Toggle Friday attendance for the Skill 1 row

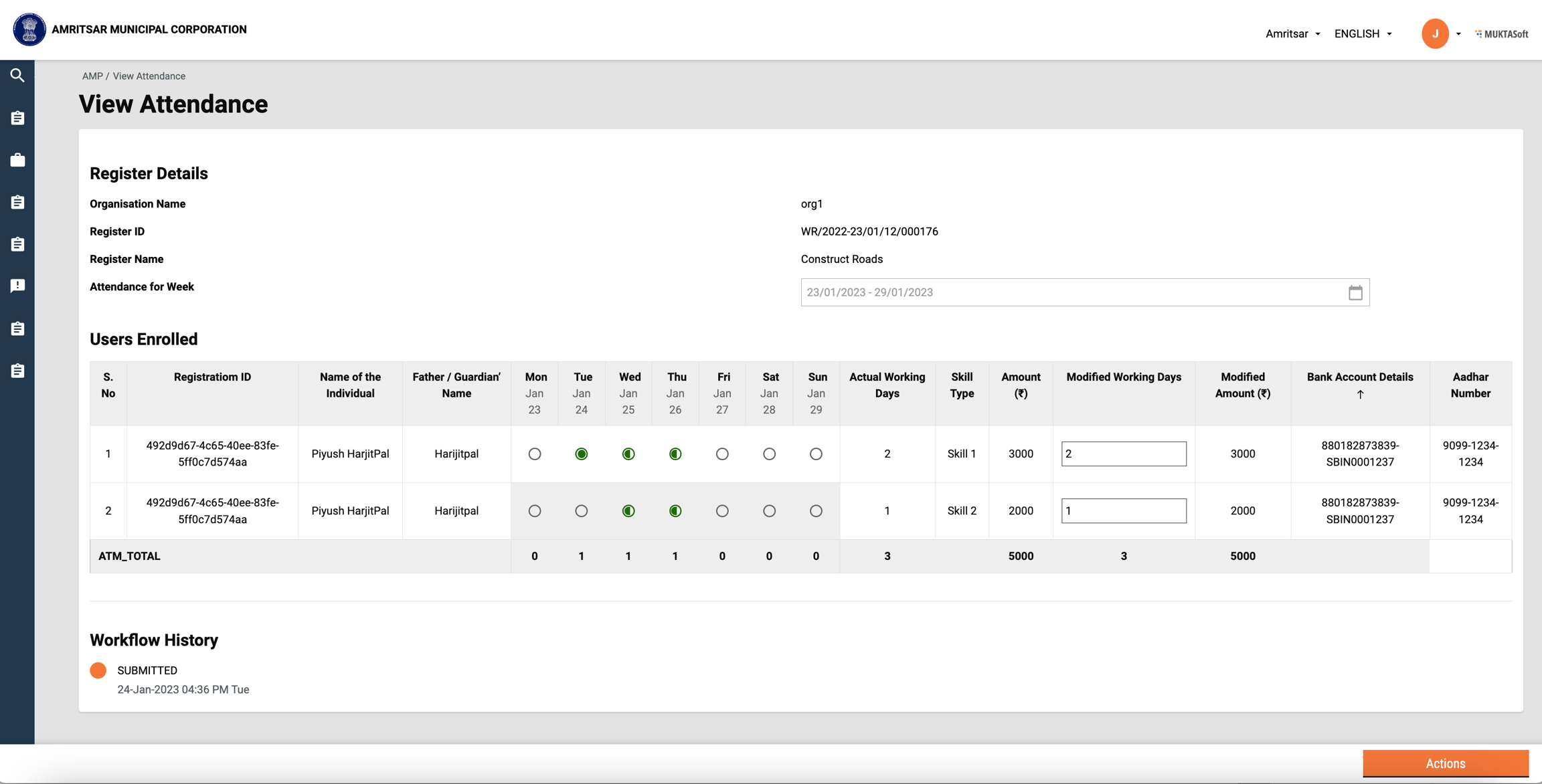[722, 454]
